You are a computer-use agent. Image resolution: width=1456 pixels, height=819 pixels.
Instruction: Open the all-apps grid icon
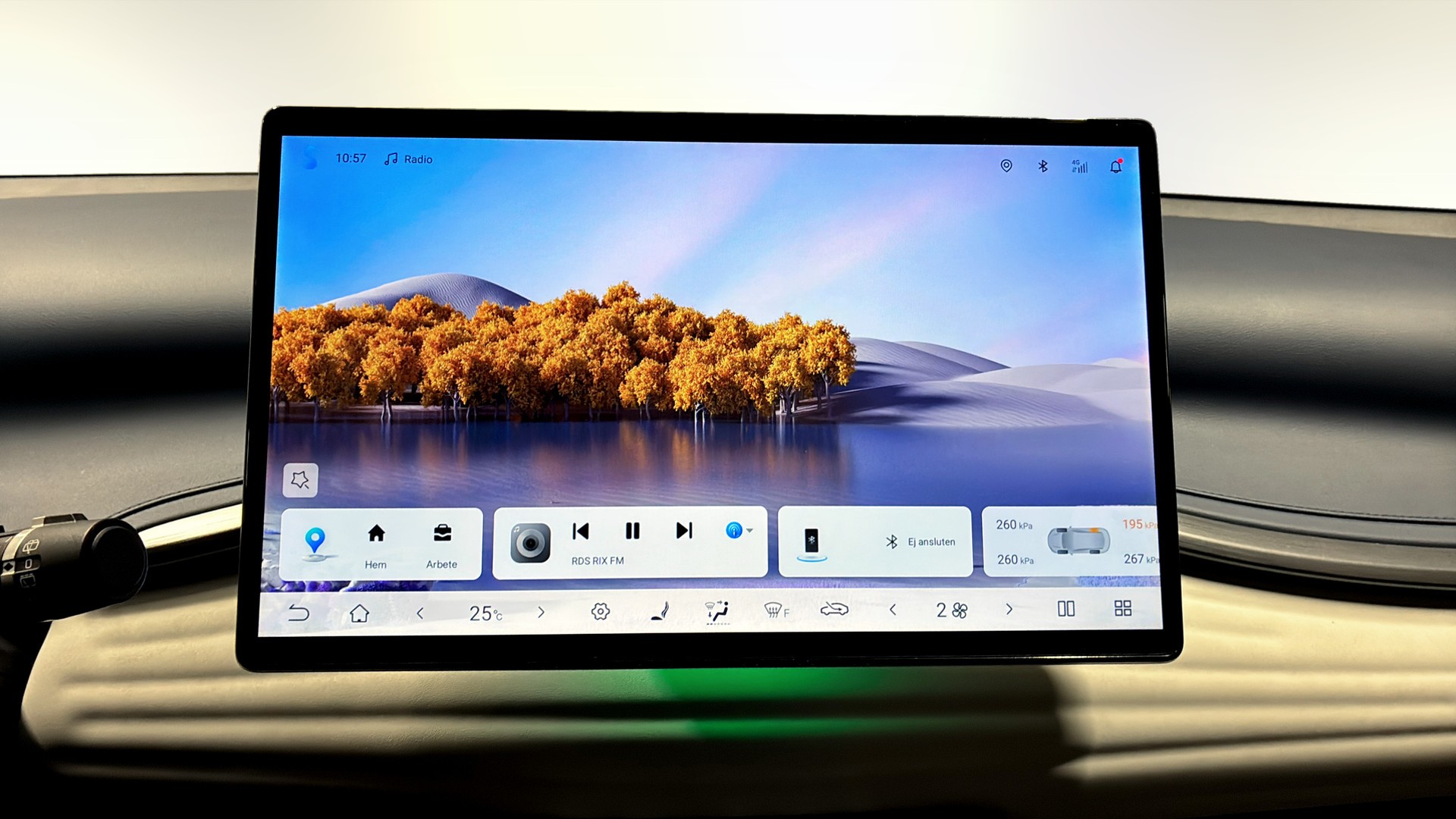click(x=1122, y=608)
